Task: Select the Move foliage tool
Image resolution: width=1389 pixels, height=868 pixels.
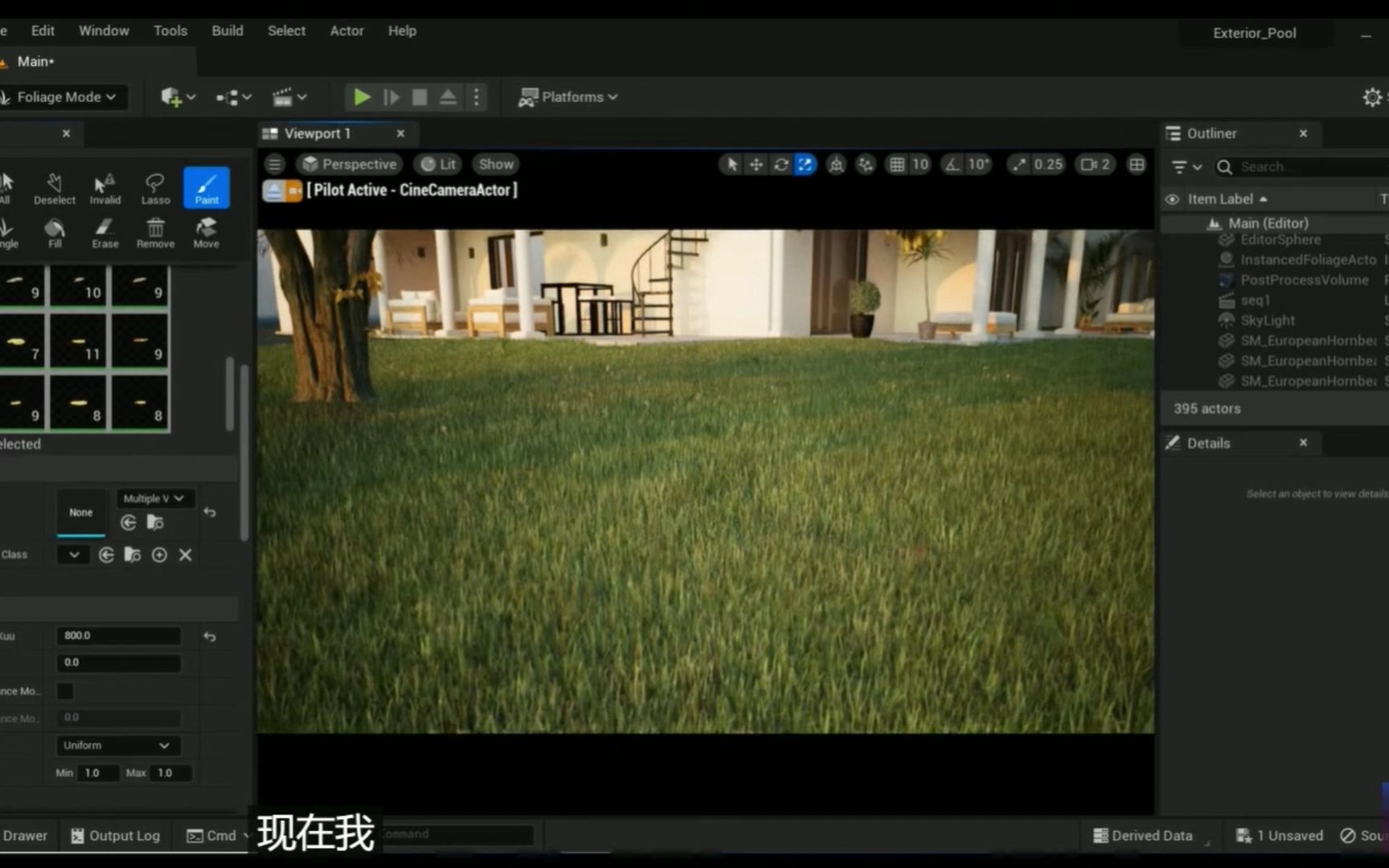Action: [206, 231]
